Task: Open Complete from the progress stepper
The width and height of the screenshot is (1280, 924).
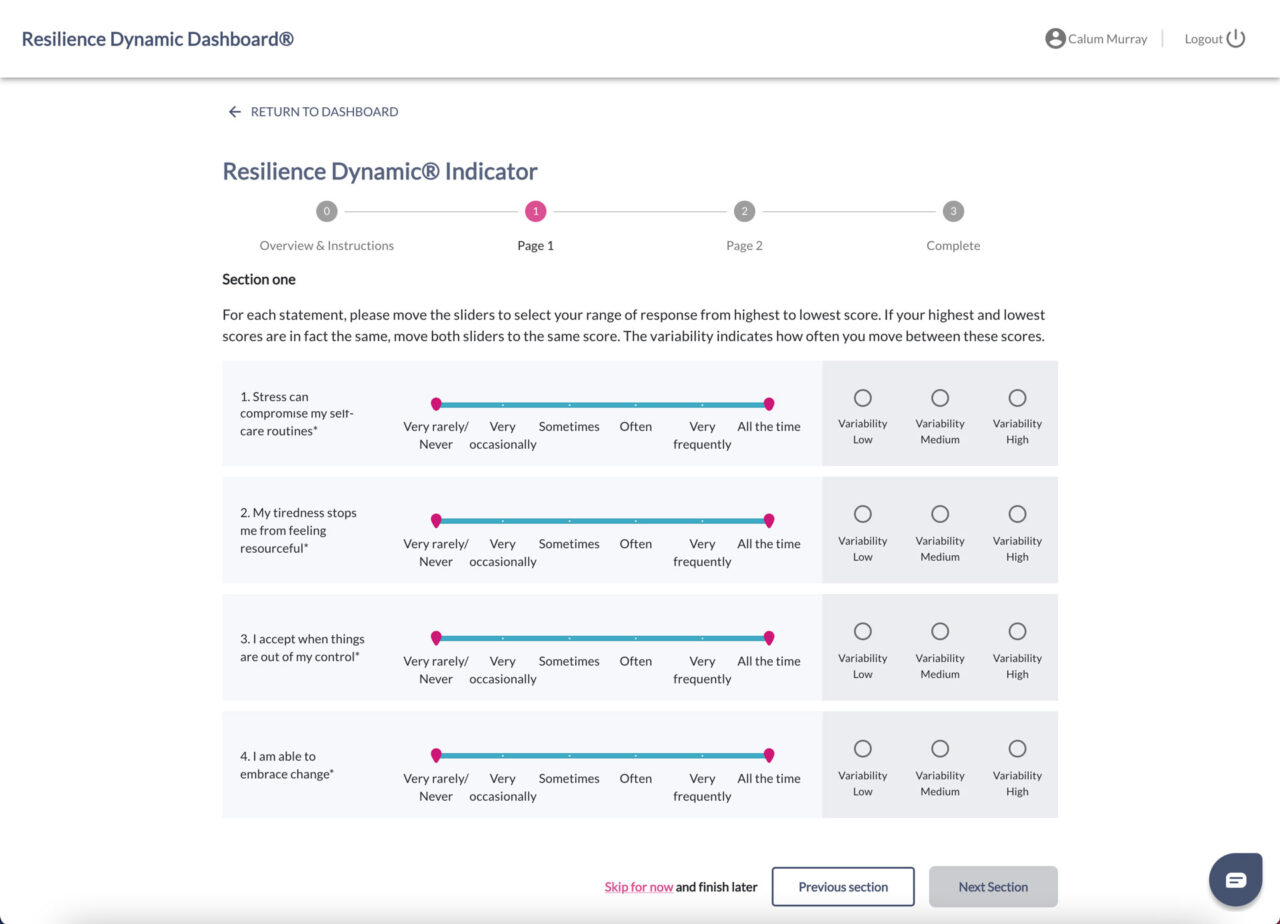Action: [952, 245]
